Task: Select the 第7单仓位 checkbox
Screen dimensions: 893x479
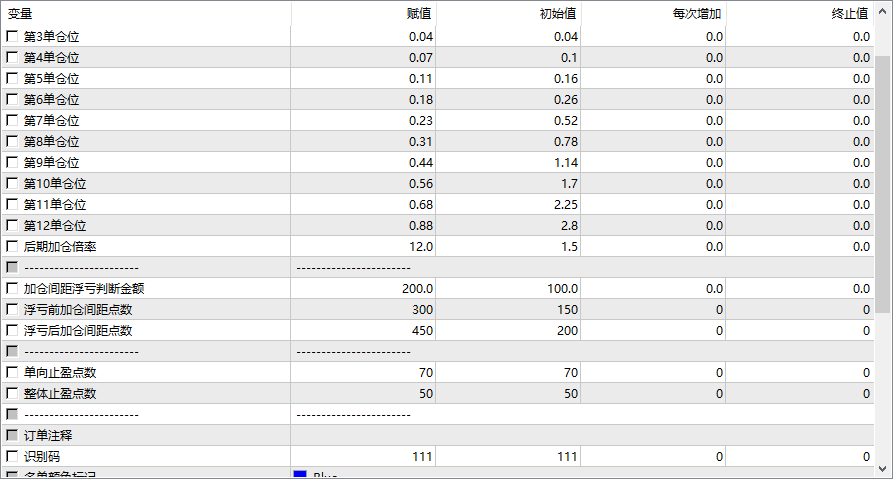Action: click(x=12, y=121)
